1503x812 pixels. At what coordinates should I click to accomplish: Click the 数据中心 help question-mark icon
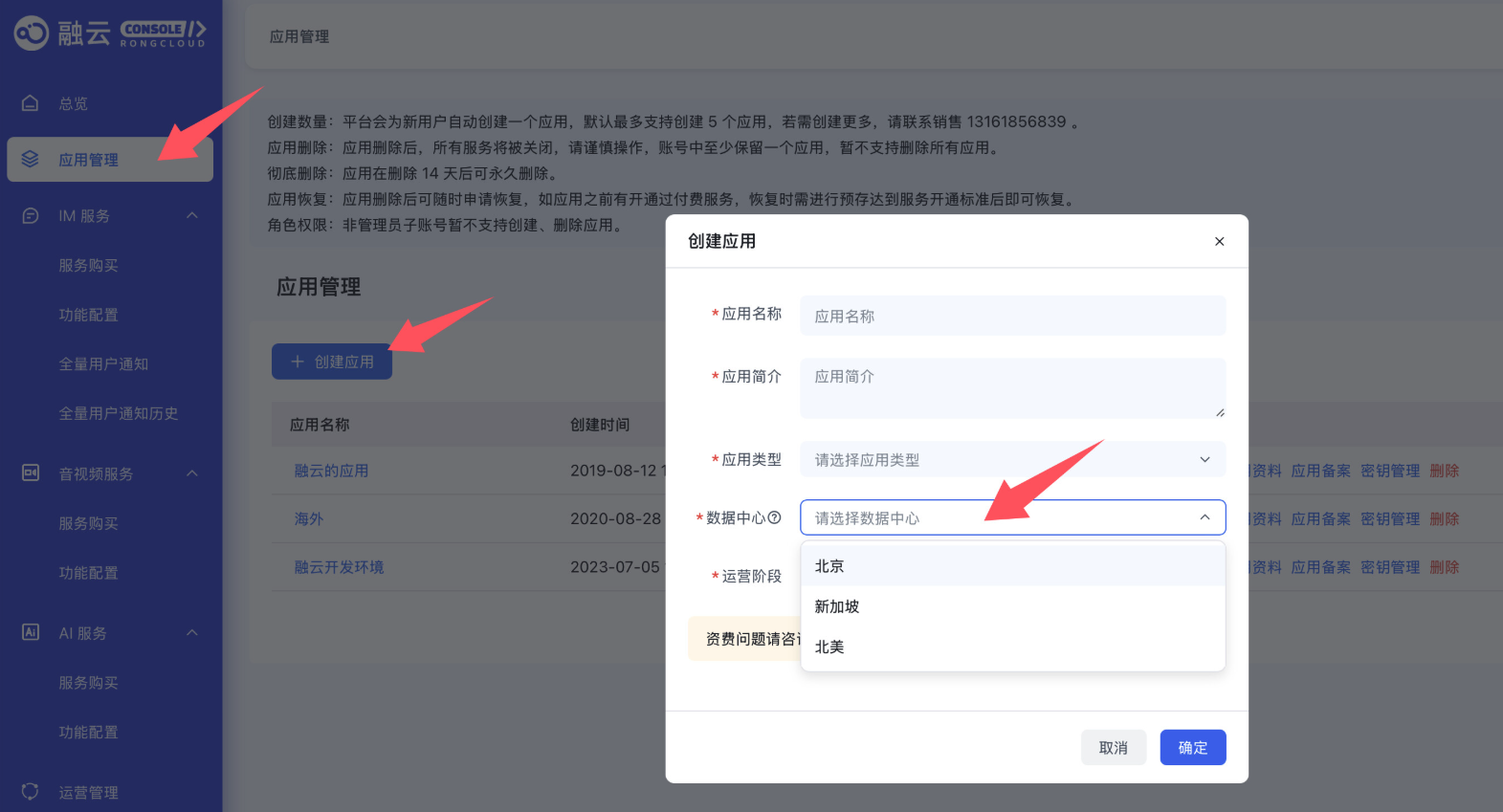click(x=775, y=517)
